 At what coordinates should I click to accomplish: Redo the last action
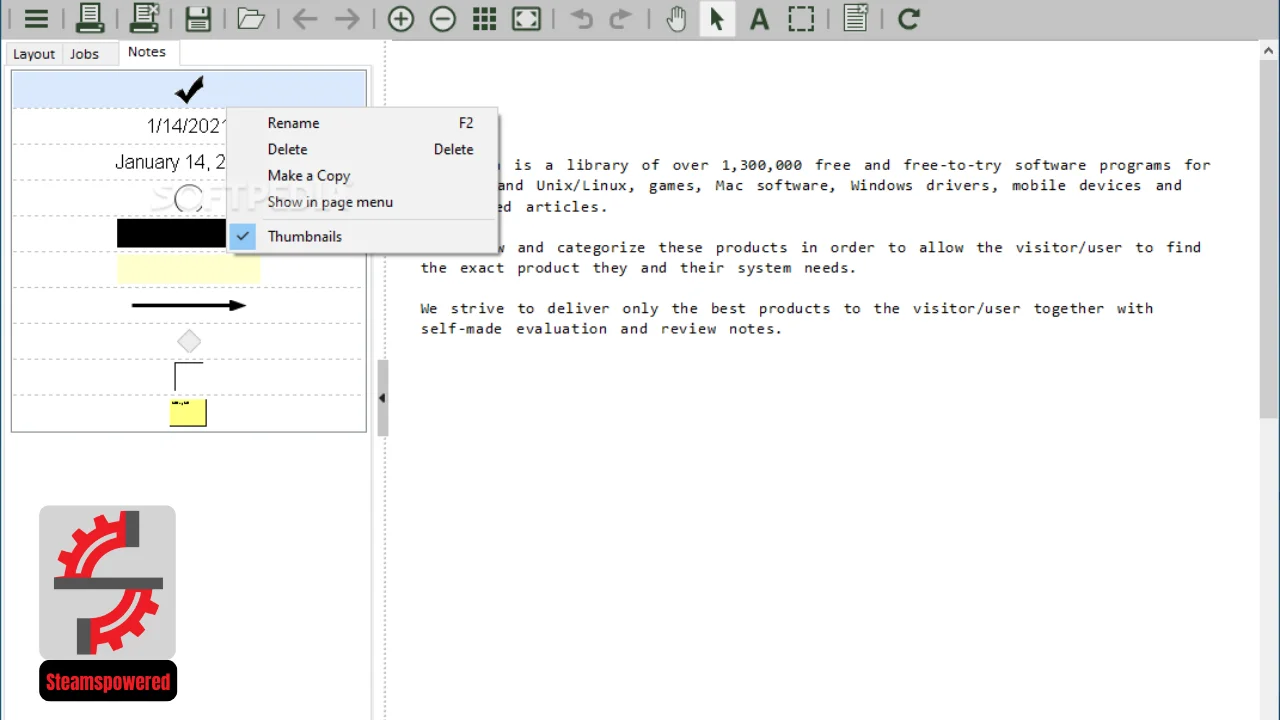click(x=621, y=18)
